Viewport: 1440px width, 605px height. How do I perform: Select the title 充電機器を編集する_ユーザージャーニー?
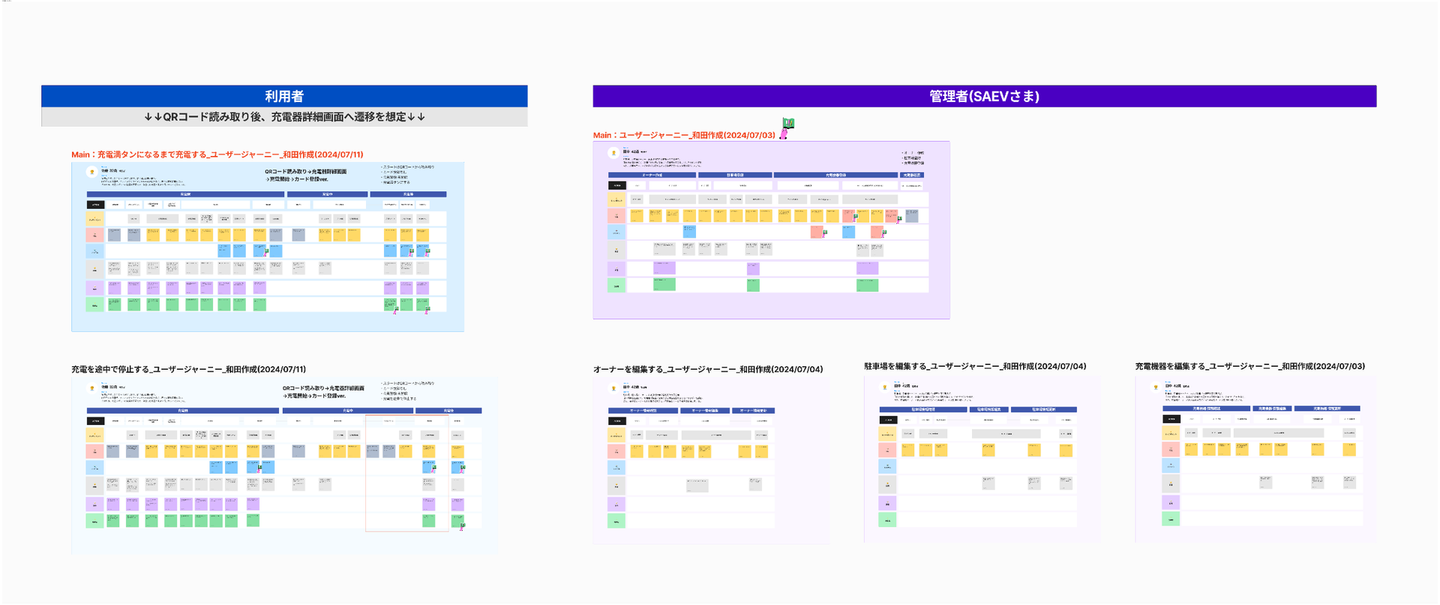click(x=1250, y=367)
